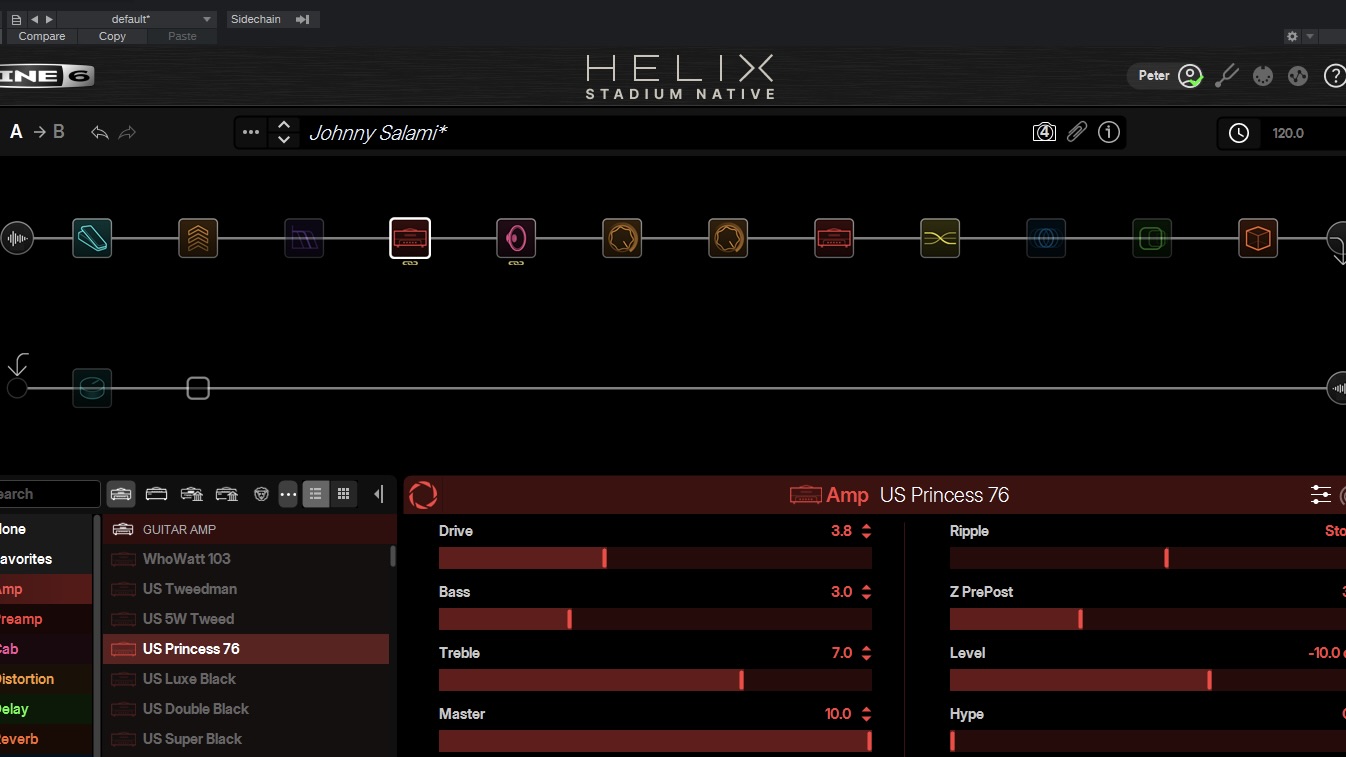The height and width of the screenshot is (757, 1346).
Task: Switch to list view of models
Action: click(x=316, y=494)
